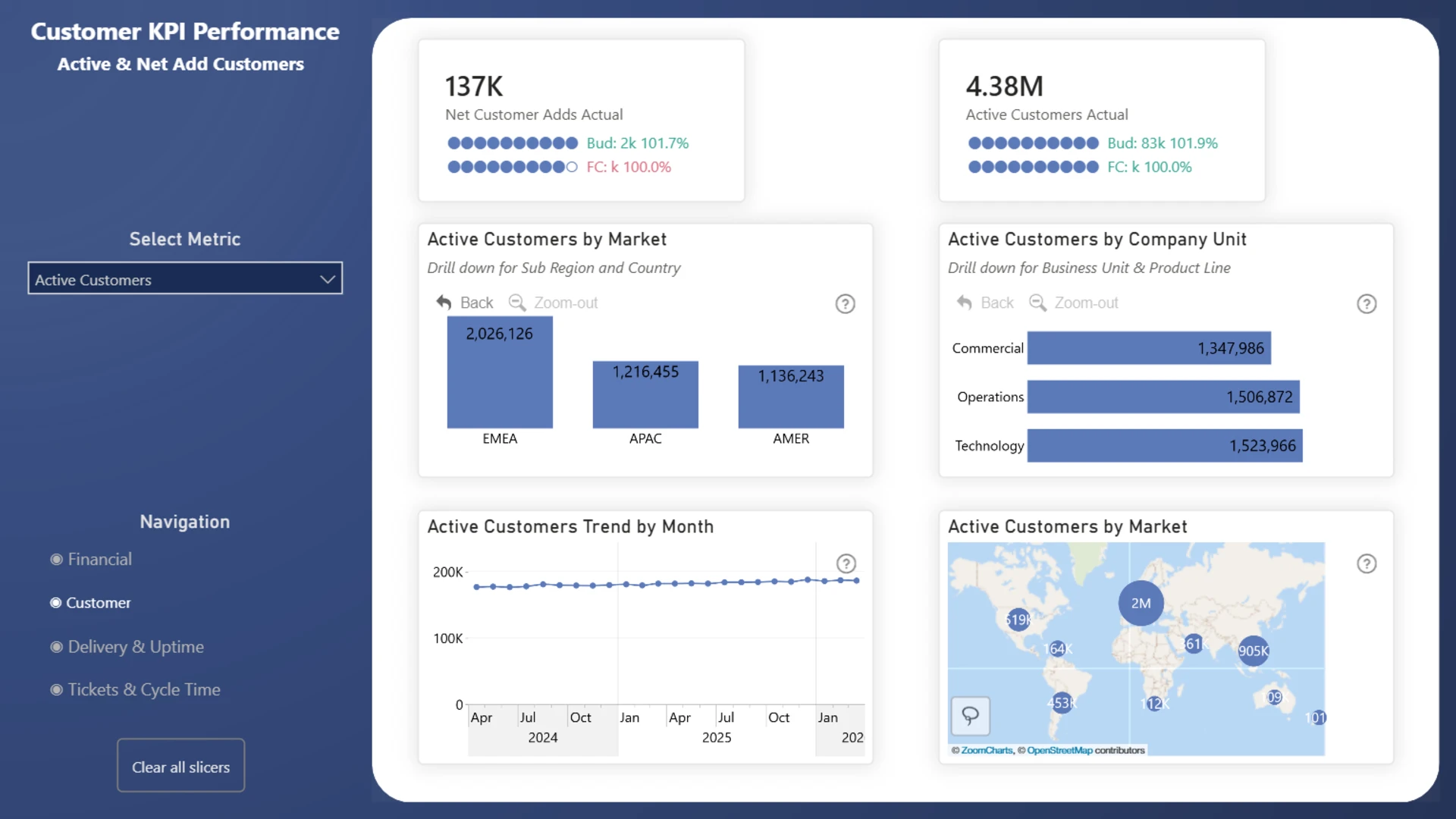Click Back arrow in Company Unit chart

(x=965, y=303)
